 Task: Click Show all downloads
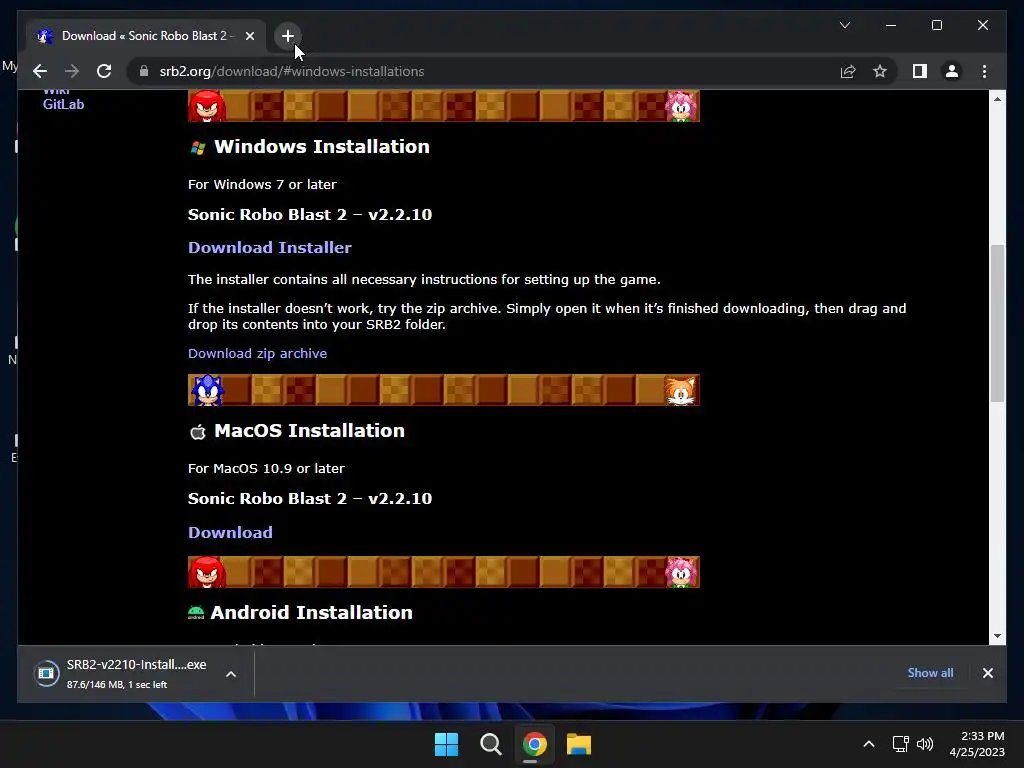click(930, 673)
